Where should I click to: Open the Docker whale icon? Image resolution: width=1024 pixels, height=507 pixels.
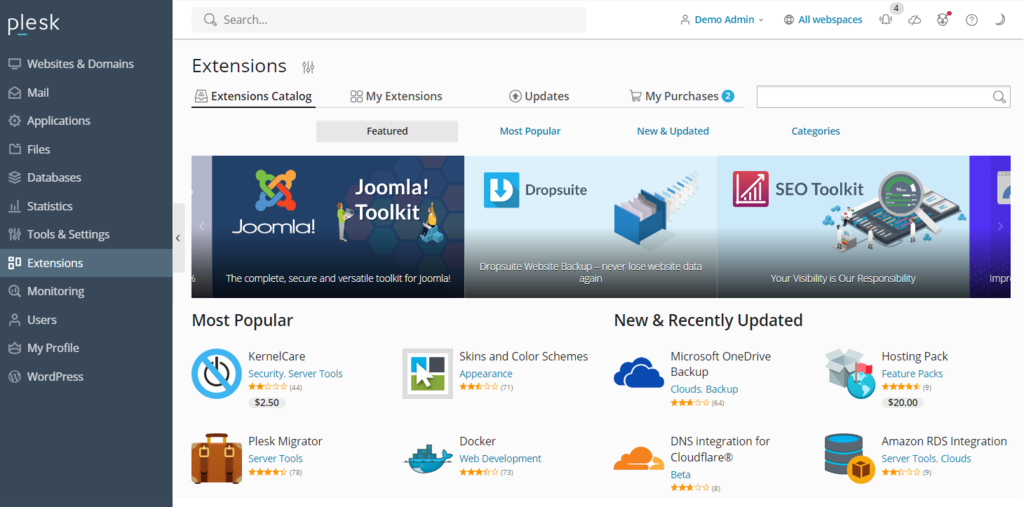pos(428,459)
